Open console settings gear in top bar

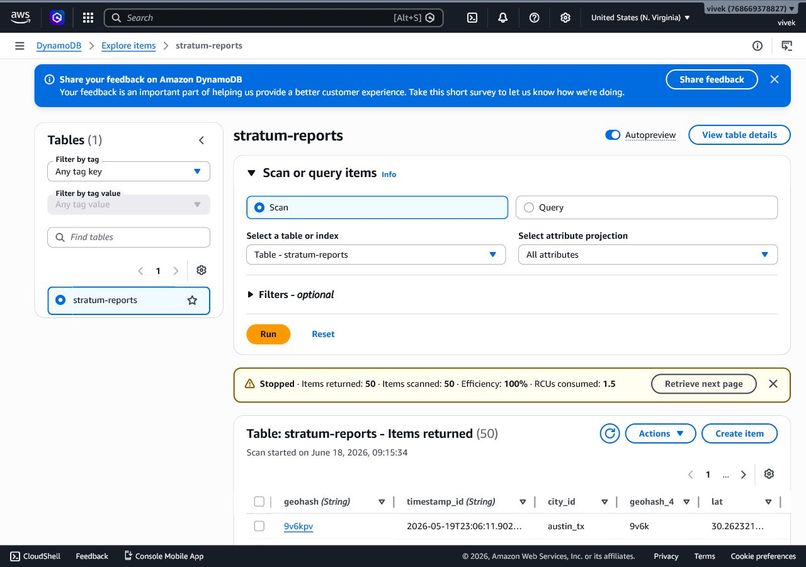(x=565, y=17)
